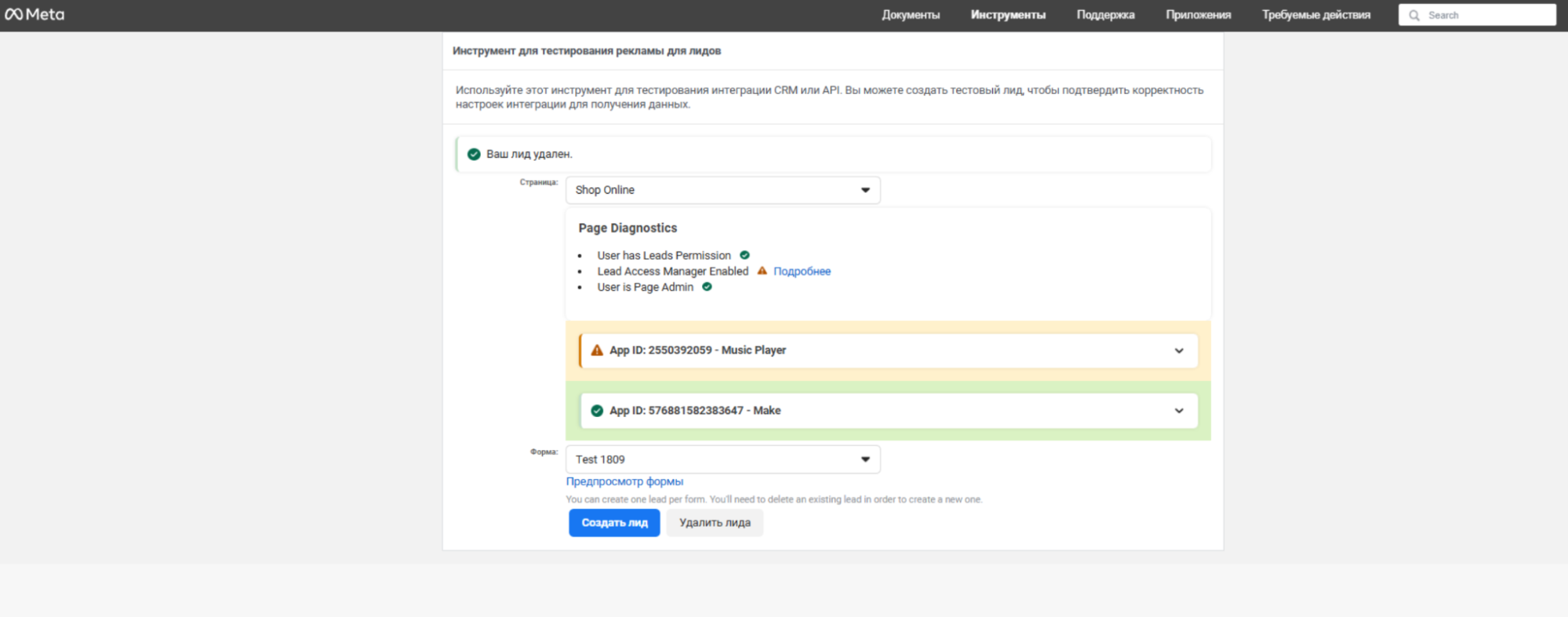Expand the Make app row chevron
The width and height of the screenshot is (1568, 617).
[1178, 411]
